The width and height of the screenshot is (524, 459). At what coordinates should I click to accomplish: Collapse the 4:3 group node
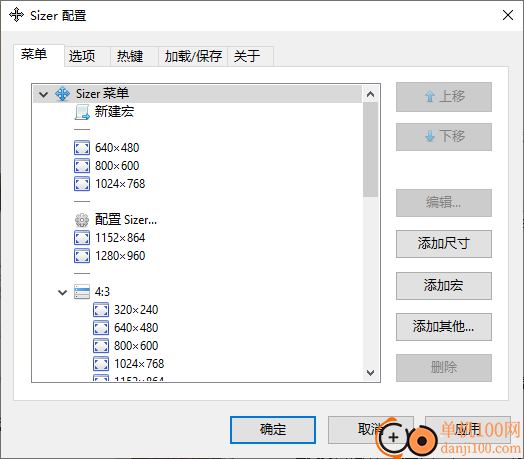62,293
